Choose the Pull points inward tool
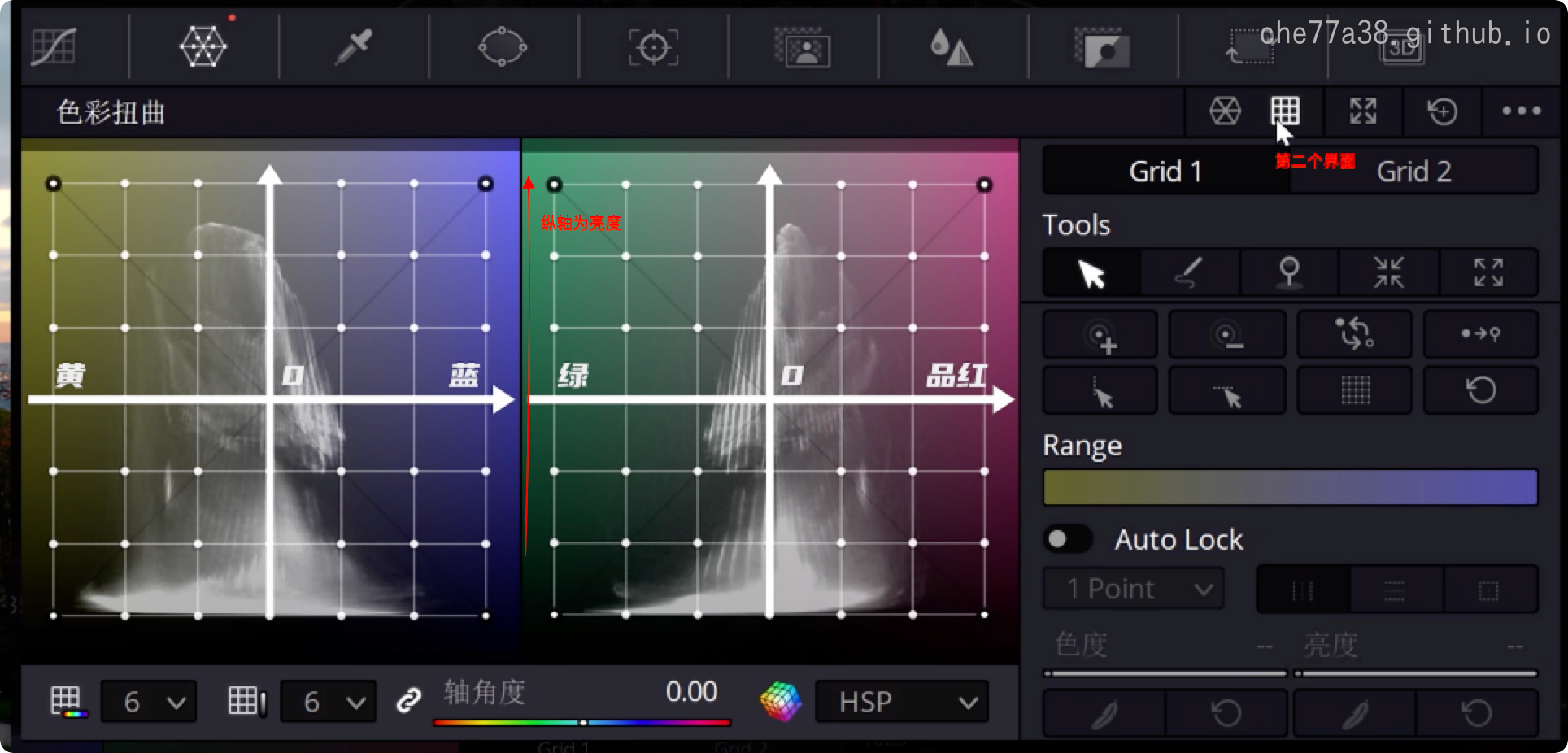1568x753 pixels. click(x=1389, y=272)
